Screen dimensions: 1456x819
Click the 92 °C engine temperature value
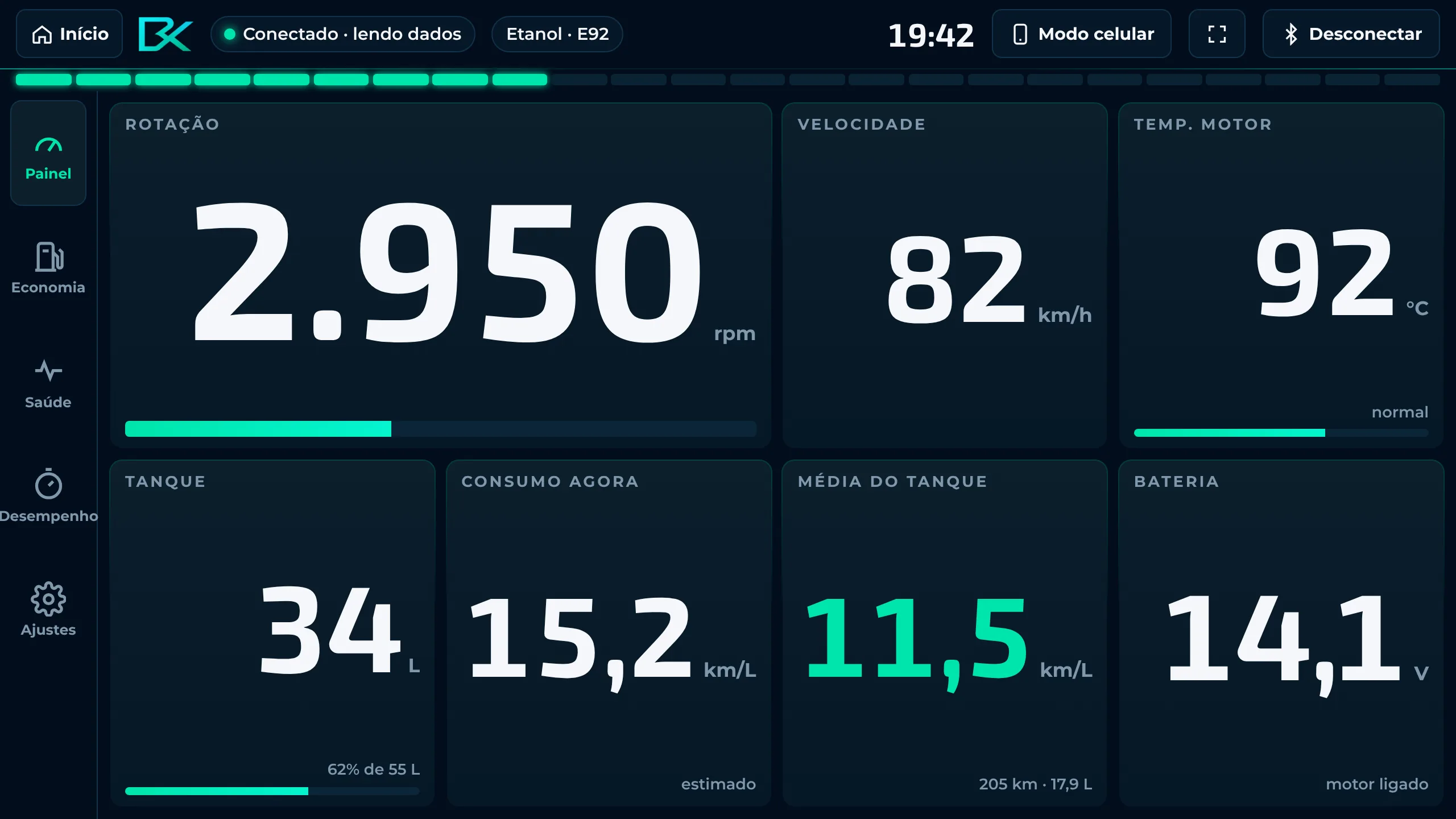[x=1342, y=273]
